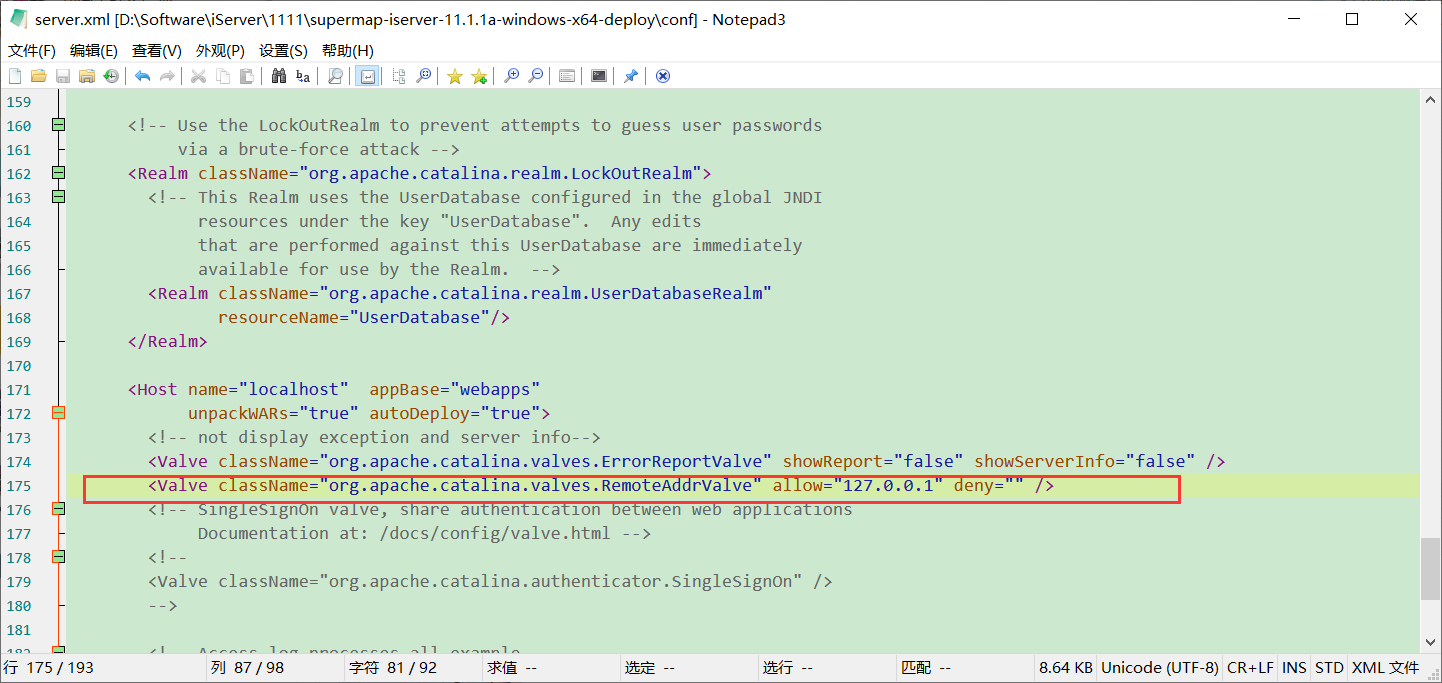The width and height of the screenshot is (1442, 683).
Task: Click the autoDeploy="true" attribute
Action: [455, 414]
